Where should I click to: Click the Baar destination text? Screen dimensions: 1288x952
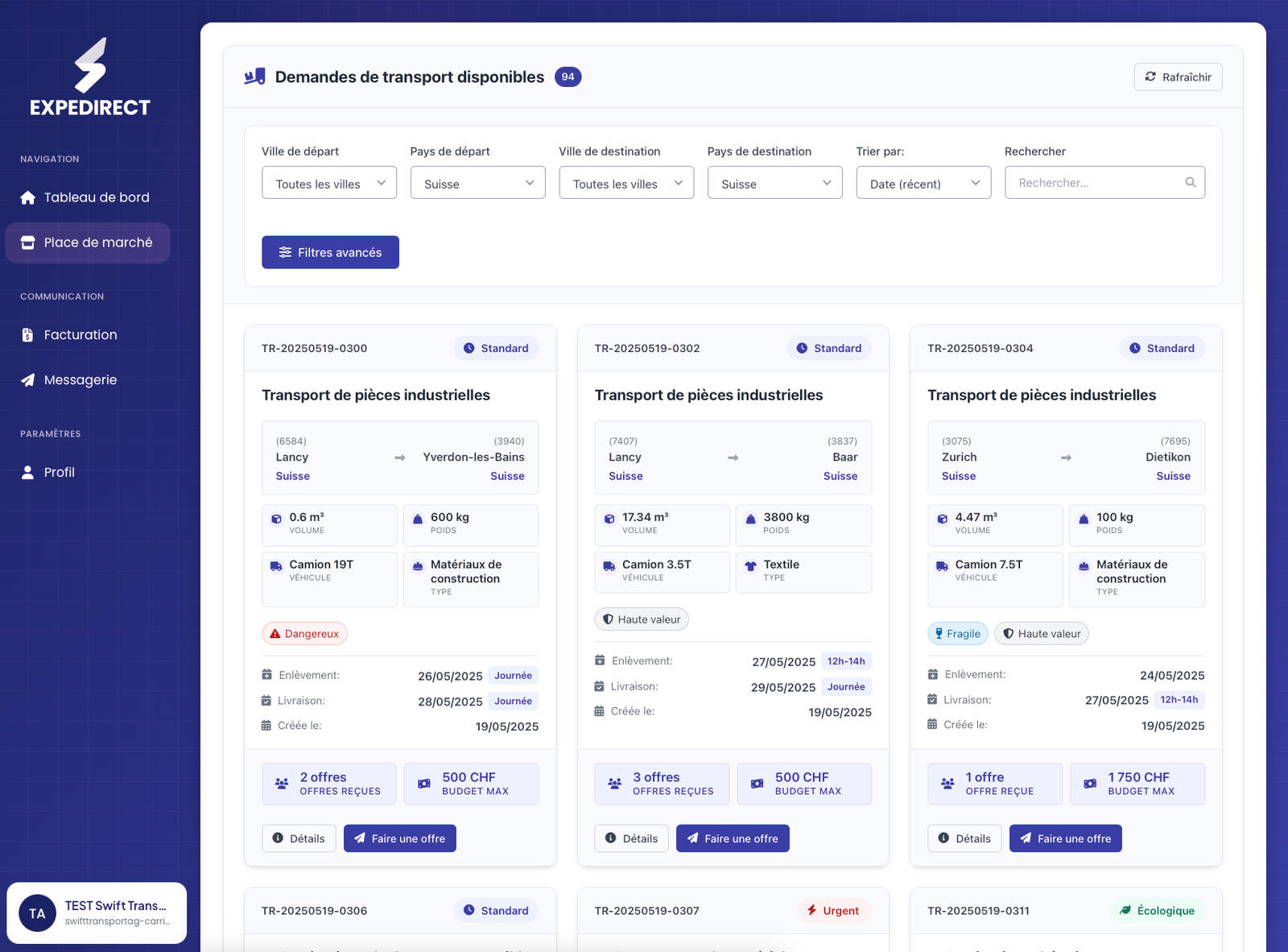(x=845, y=457)
